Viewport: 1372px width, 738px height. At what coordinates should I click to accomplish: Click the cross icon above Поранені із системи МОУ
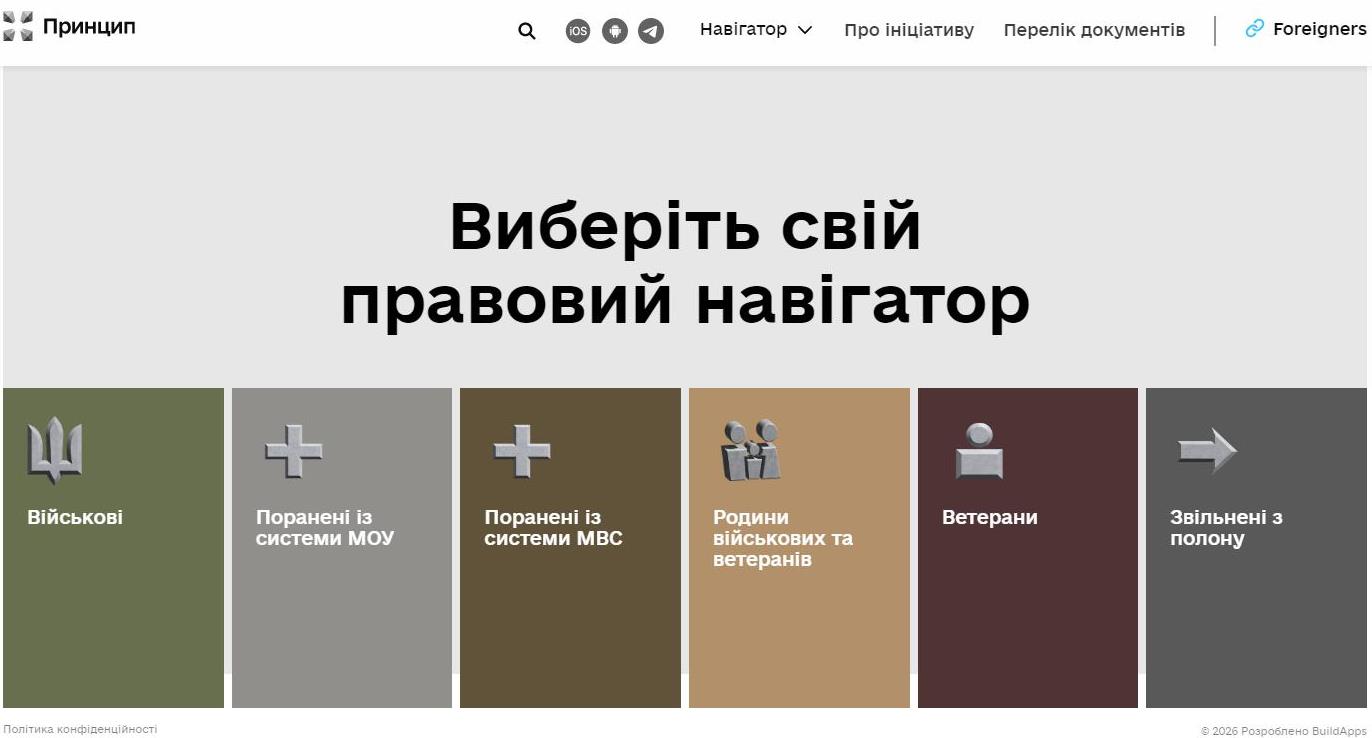coord(294,451)
